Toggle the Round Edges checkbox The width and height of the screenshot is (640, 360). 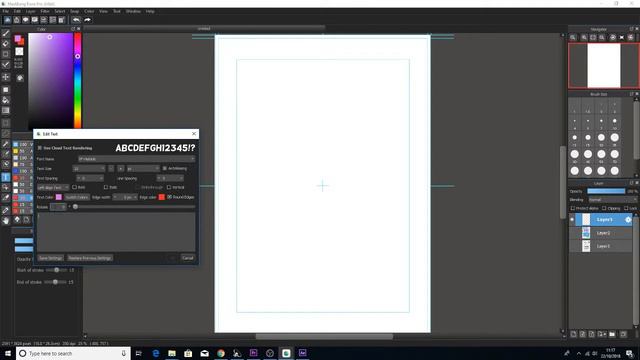(x=169, y=197)
